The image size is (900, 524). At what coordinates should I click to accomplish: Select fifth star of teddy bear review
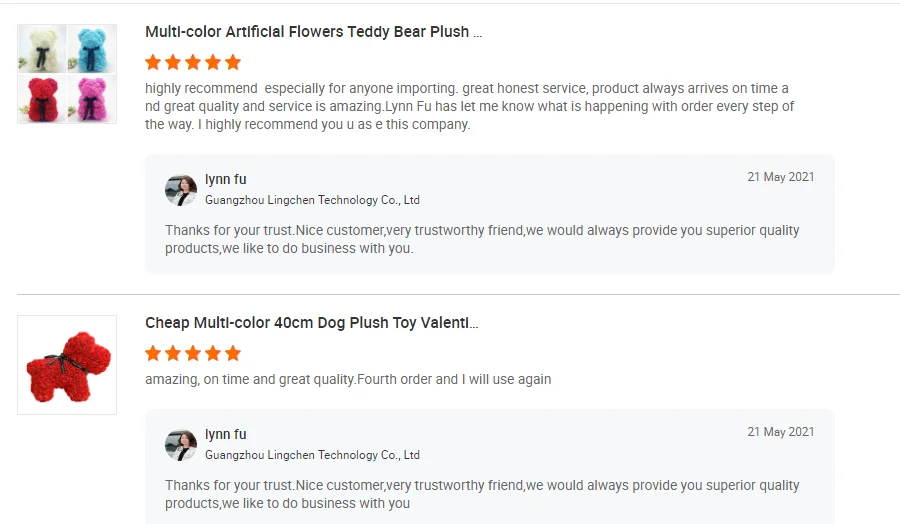click(233, 62)
